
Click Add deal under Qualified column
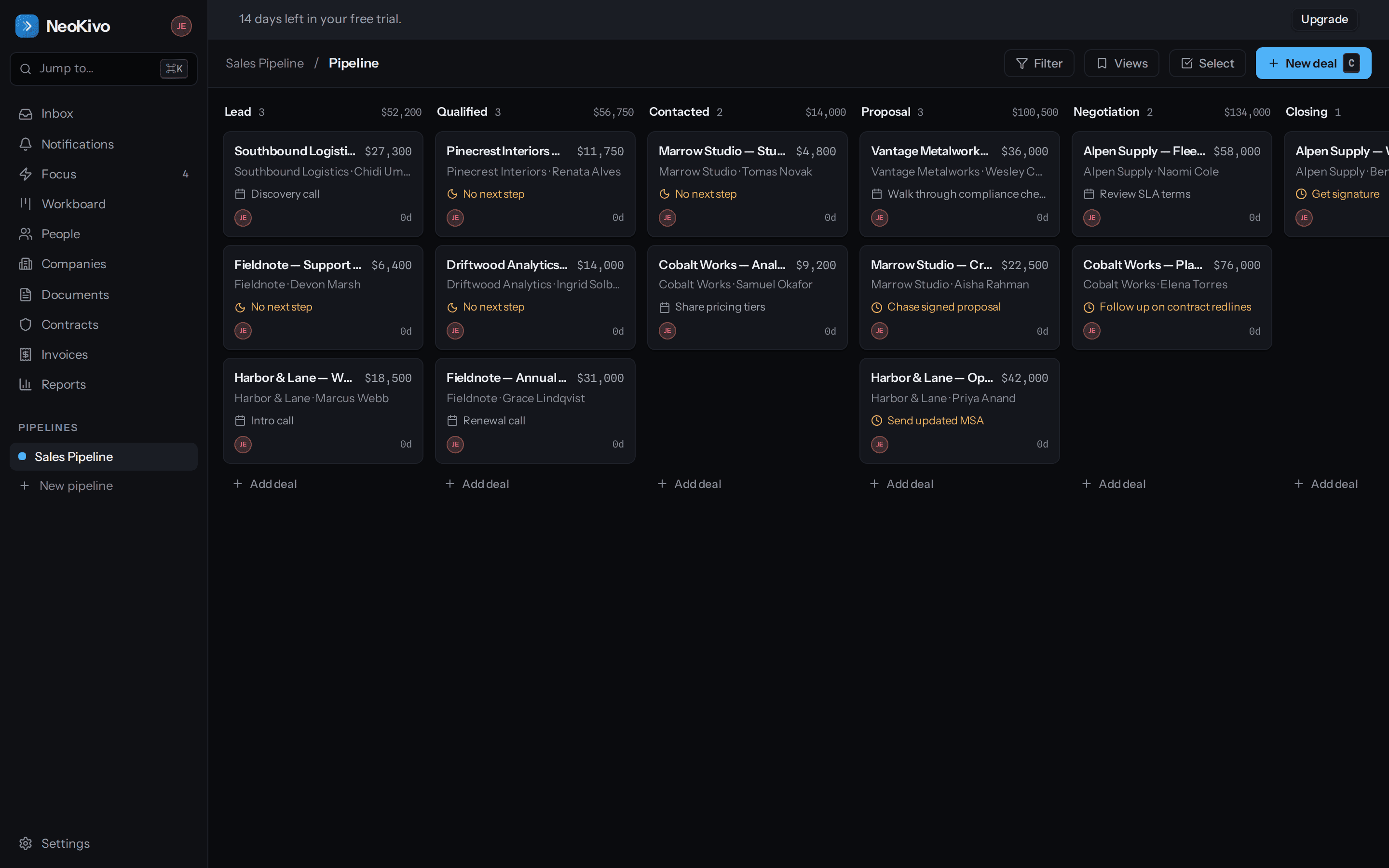tap(477, 484)
